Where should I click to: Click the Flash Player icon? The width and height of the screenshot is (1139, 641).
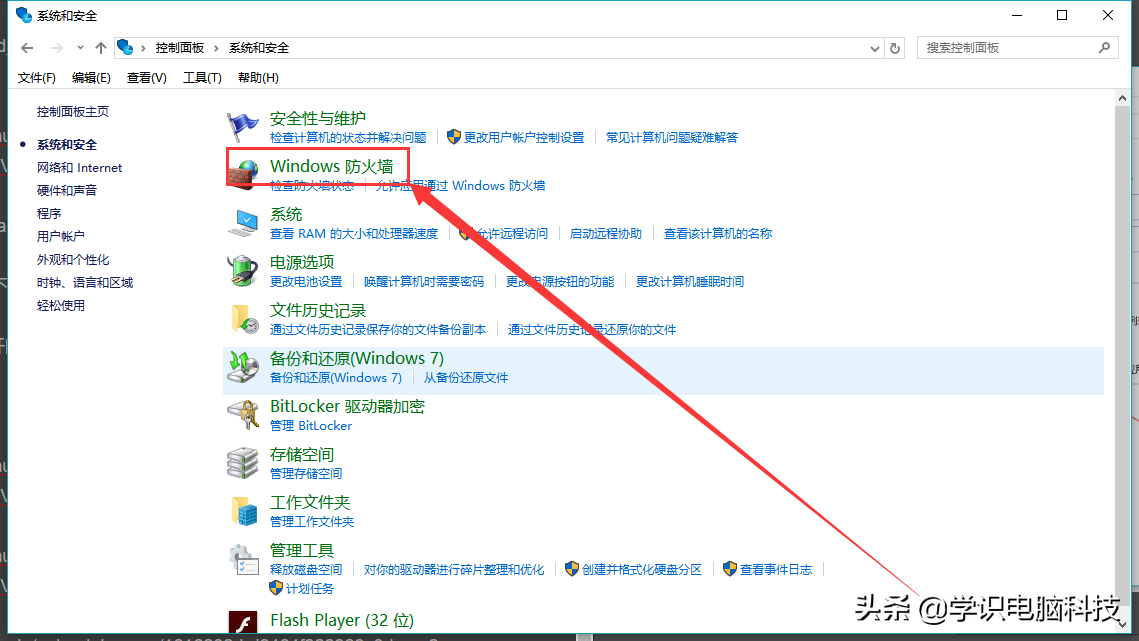point(243,623)
